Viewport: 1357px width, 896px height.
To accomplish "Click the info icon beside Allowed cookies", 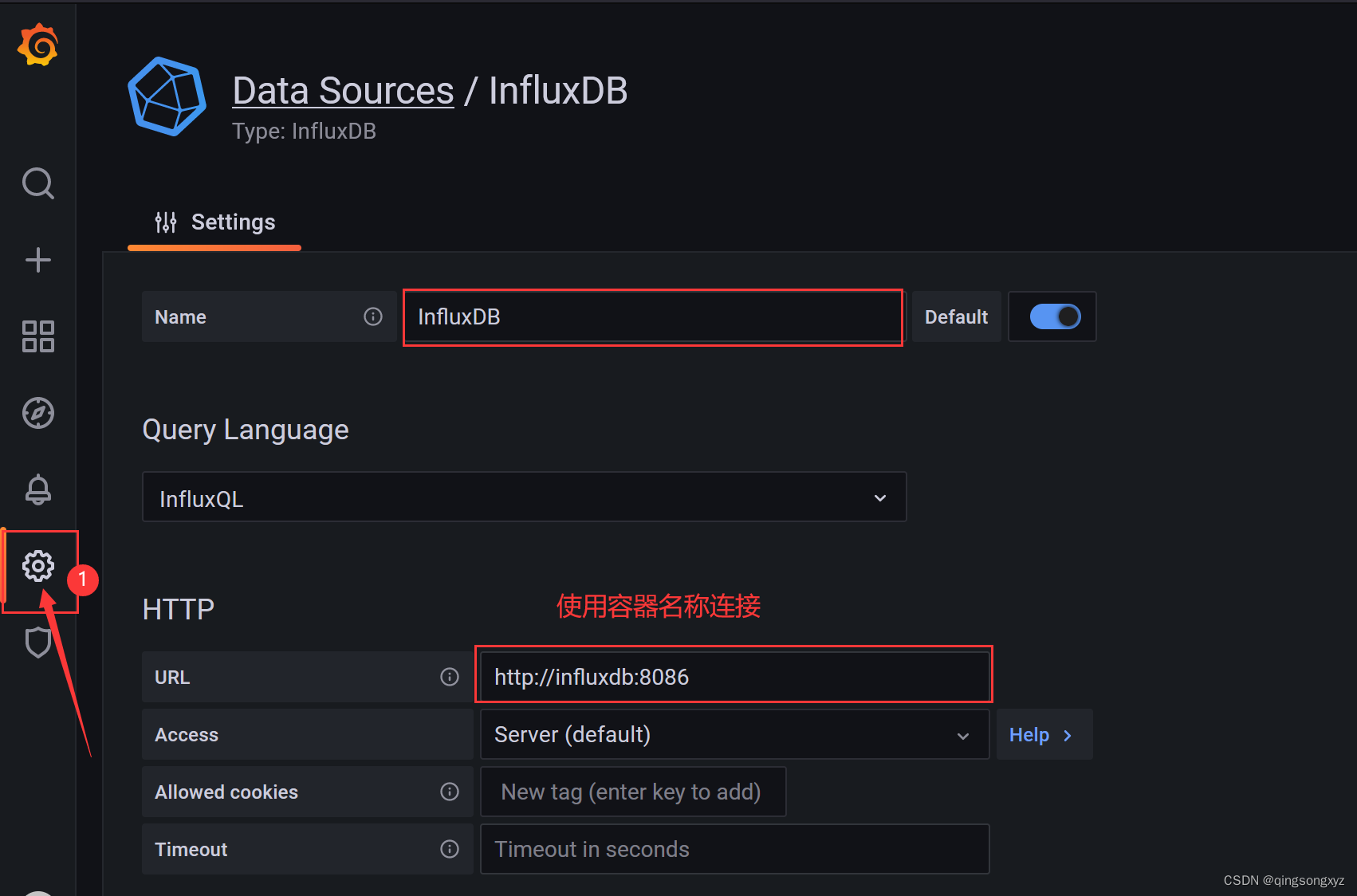I will 450,792.
